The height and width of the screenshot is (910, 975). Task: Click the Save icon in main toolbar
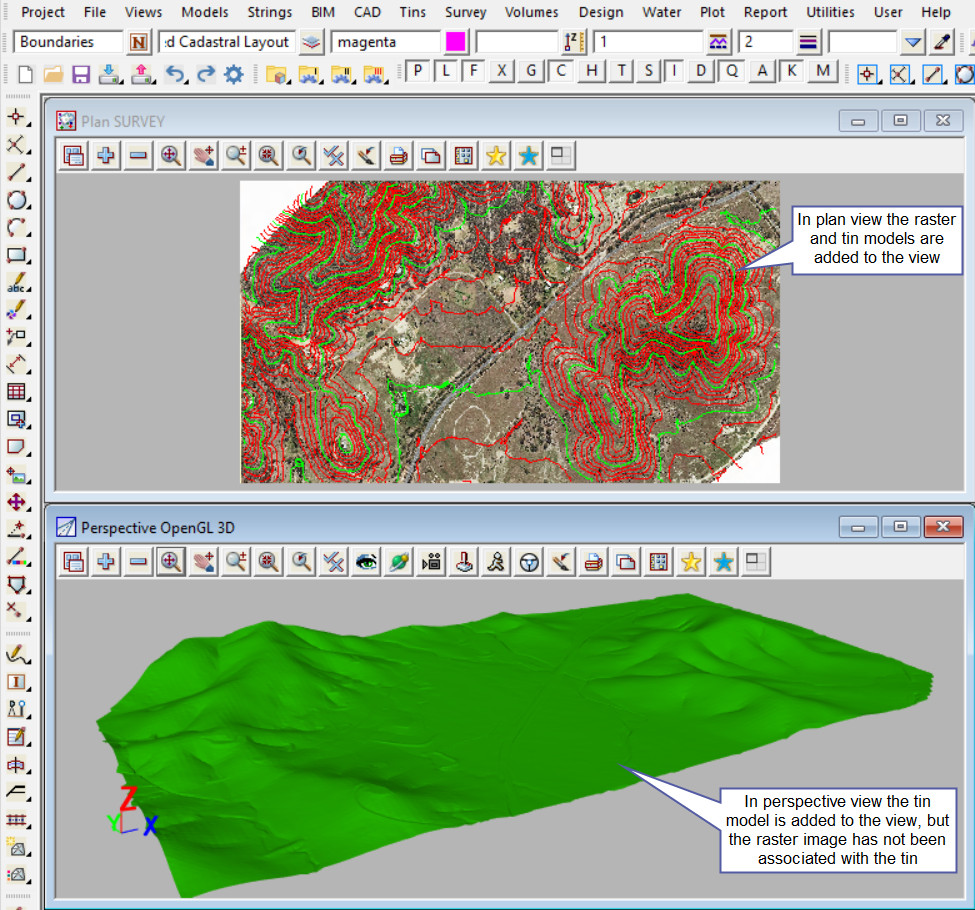coord(81,74)
